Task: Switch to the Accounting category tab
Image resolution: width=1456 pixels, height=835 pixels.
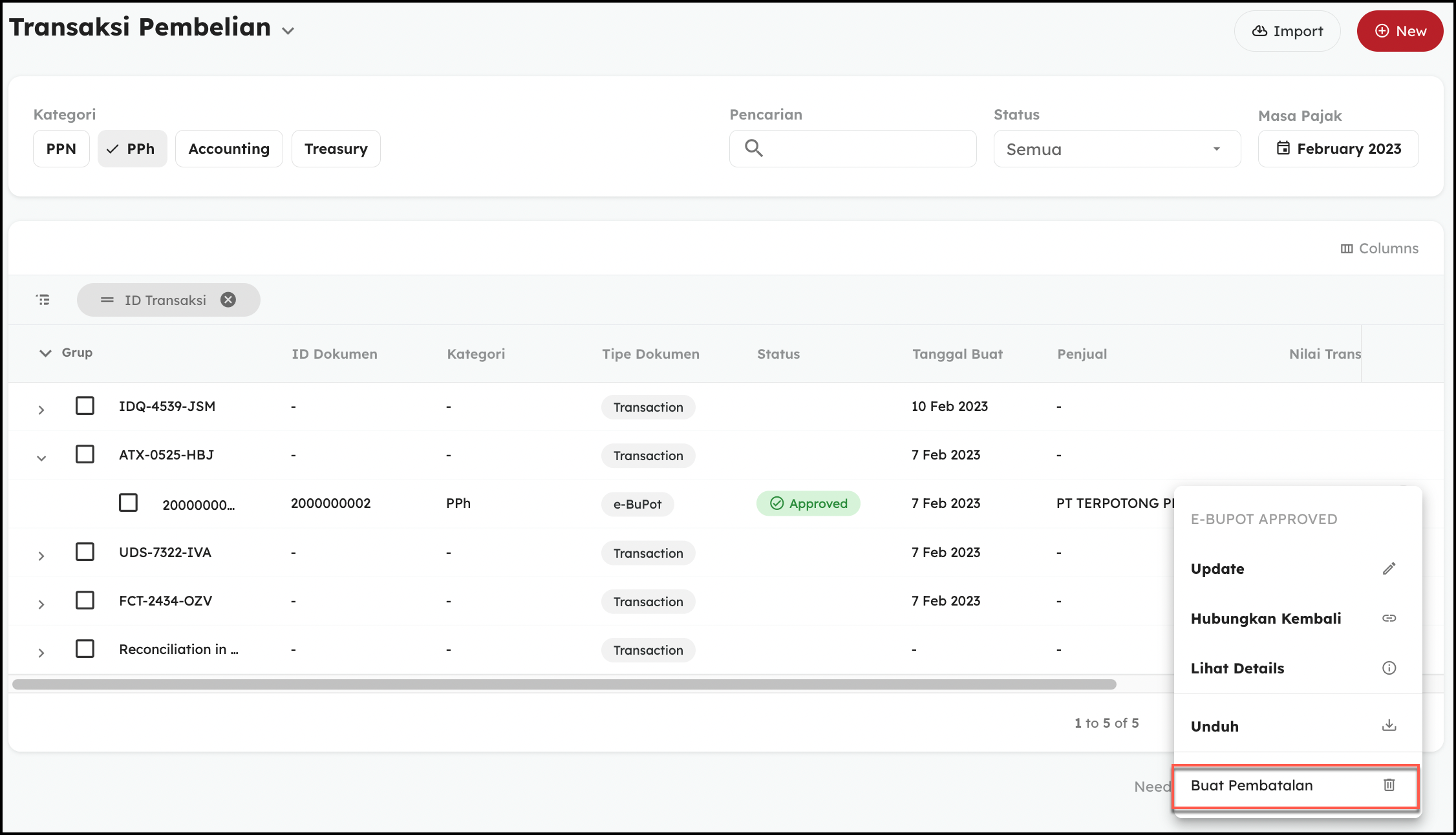Action: (x=229, y=149)
